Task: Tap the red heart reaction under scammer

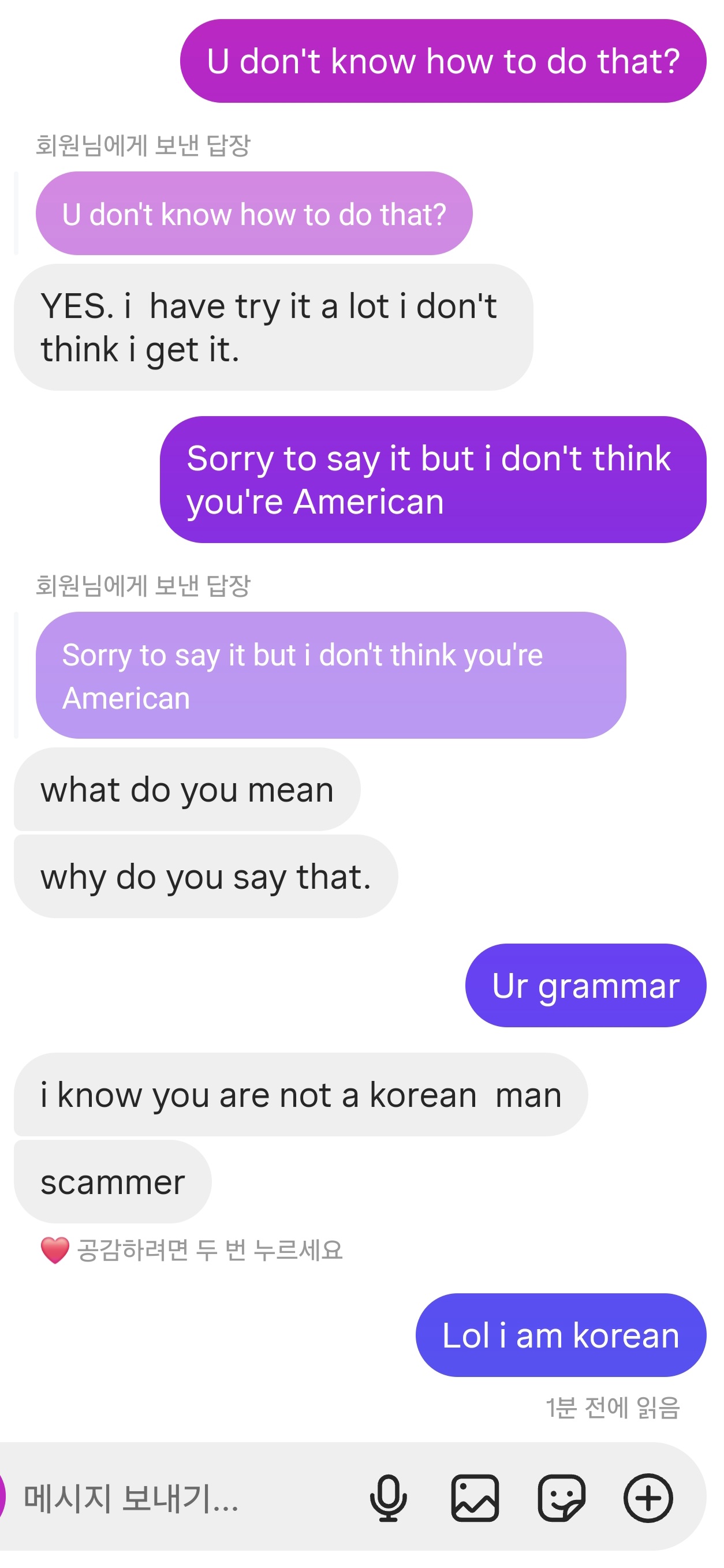Action: pos(55,1250)
